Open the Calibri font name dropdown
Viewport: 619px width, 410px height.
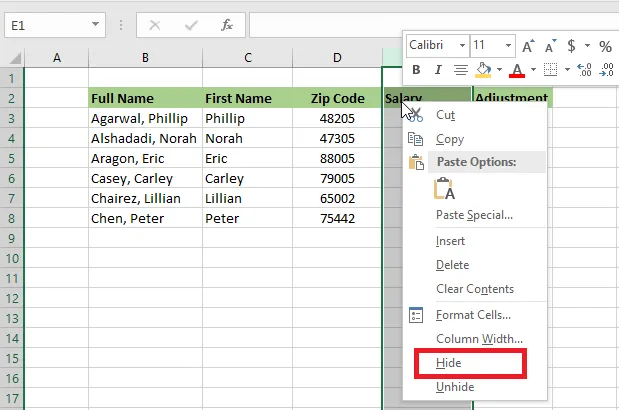click(462, 45)
